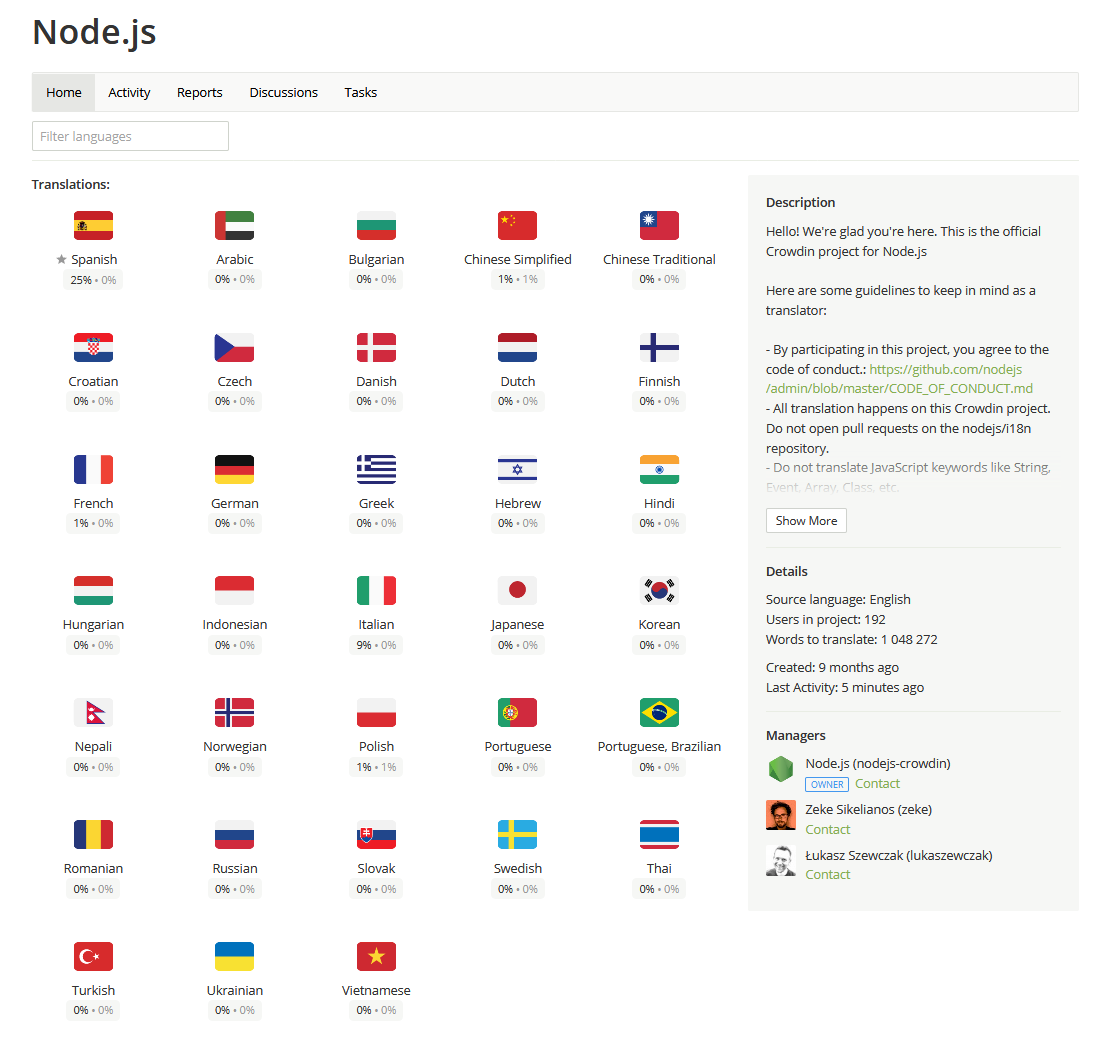1102x1051 pixels.
Task: Click the Nepali flag icon
Action: (x=93, y=713)
